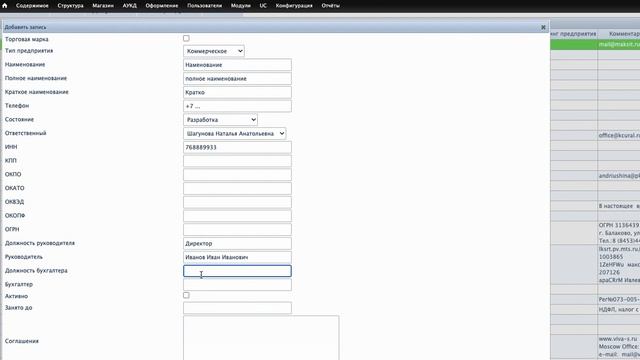The width and height of the screenshot is (640, 360).
Task: Open the Магазин menu
Action: coord(103,6)
